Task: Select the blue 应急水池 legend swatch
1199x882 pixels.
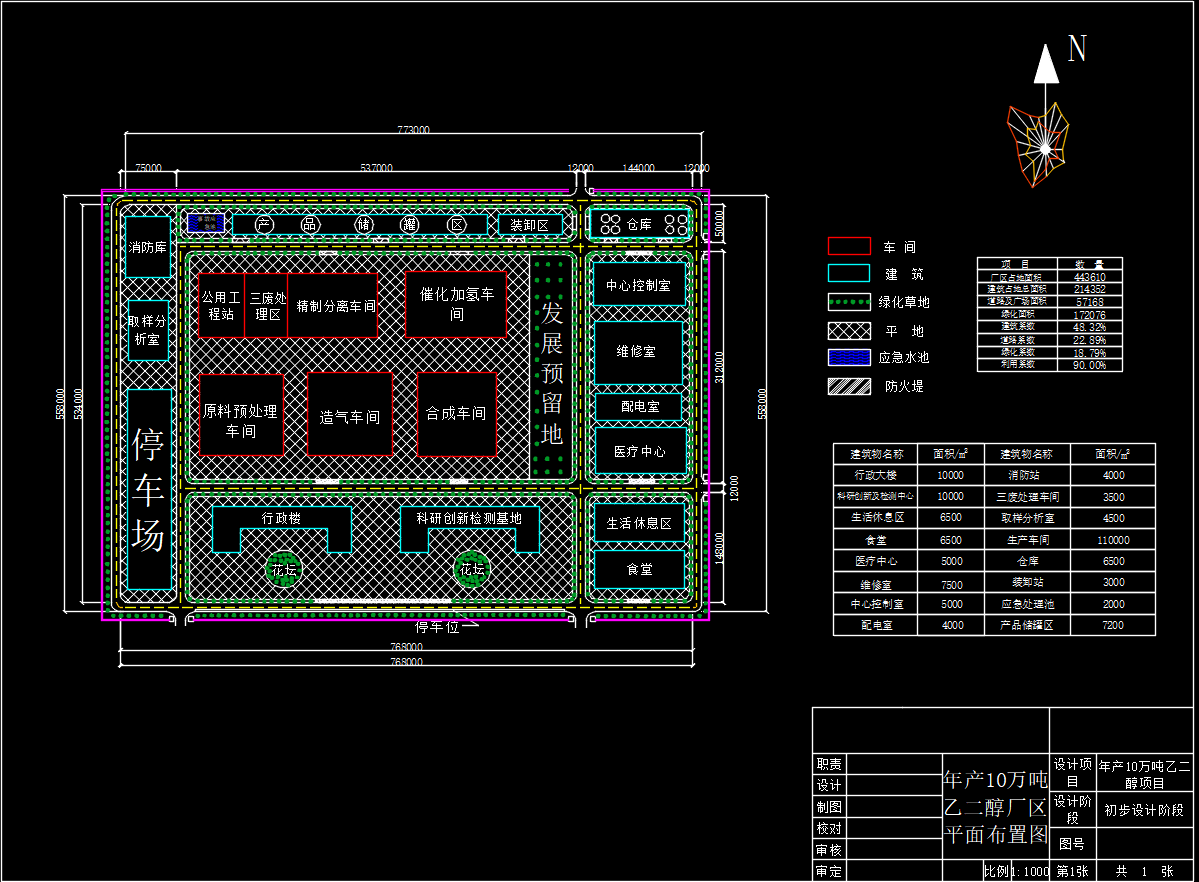Action: click(849, 357)
